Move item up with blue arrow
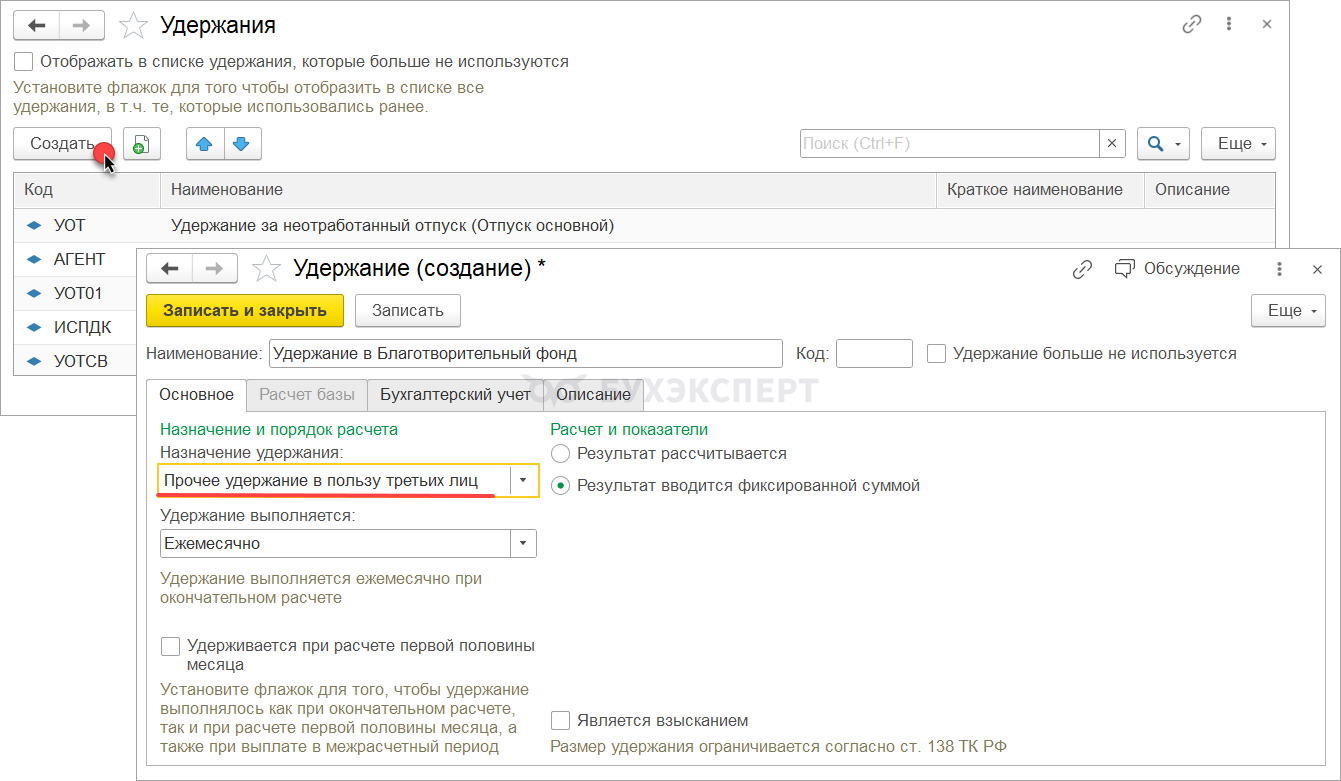Viewport: 1341px width, 781px height. (x=205, y=144)
